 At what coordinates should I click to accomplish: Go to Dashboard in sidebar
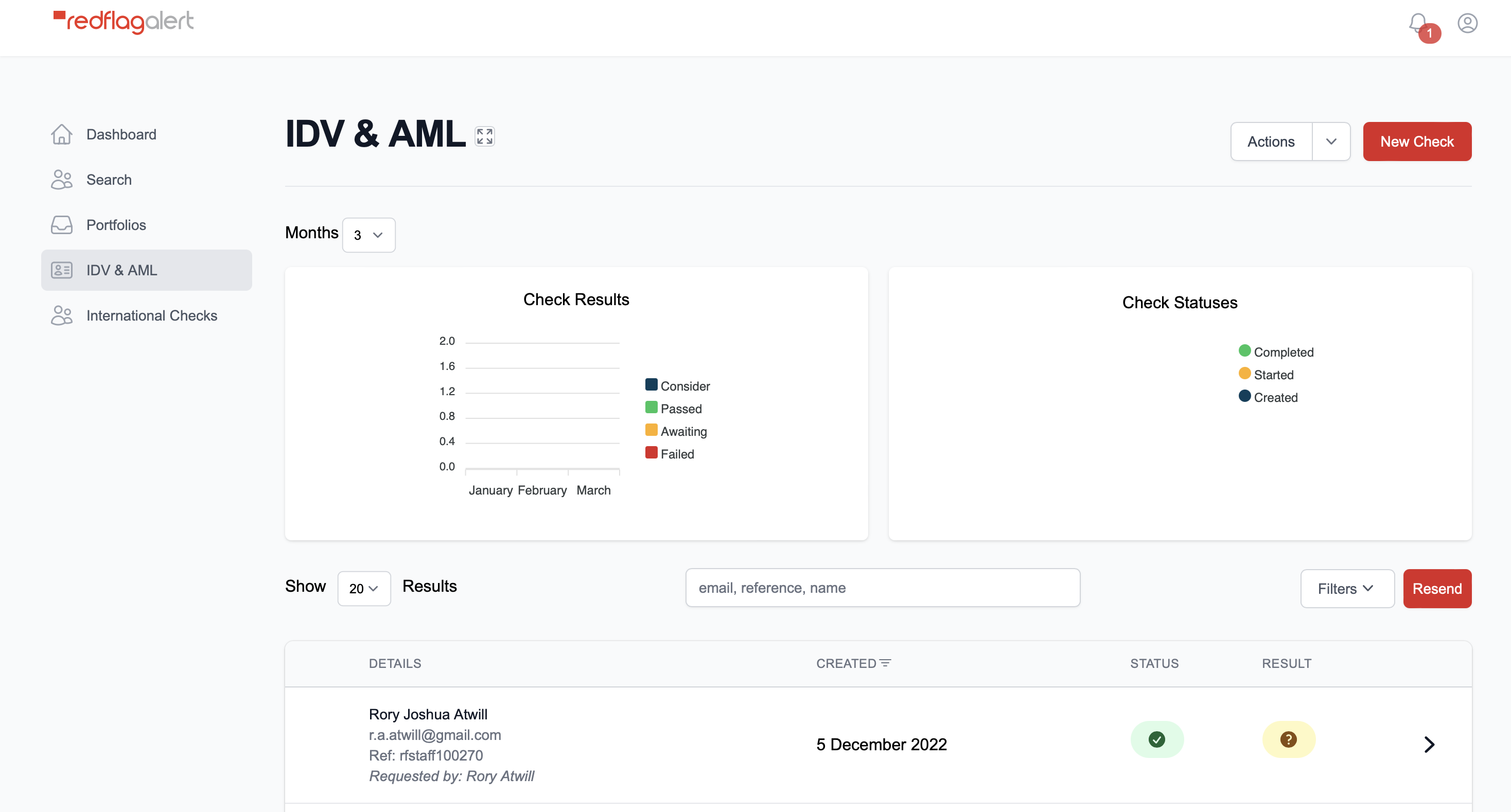[121, 134]
